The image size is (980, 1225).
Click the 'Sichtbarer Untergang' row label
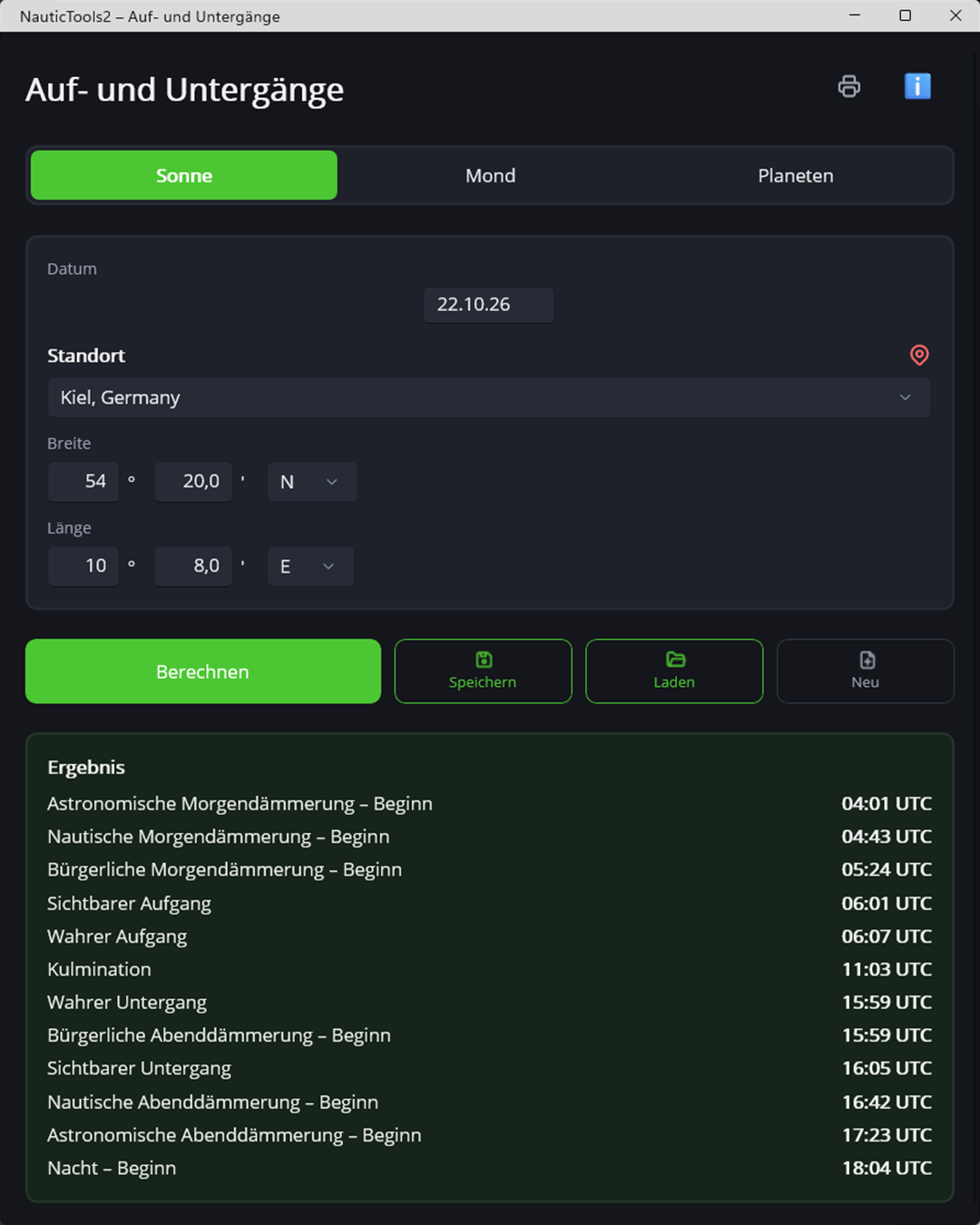[x=139, y=1069]
